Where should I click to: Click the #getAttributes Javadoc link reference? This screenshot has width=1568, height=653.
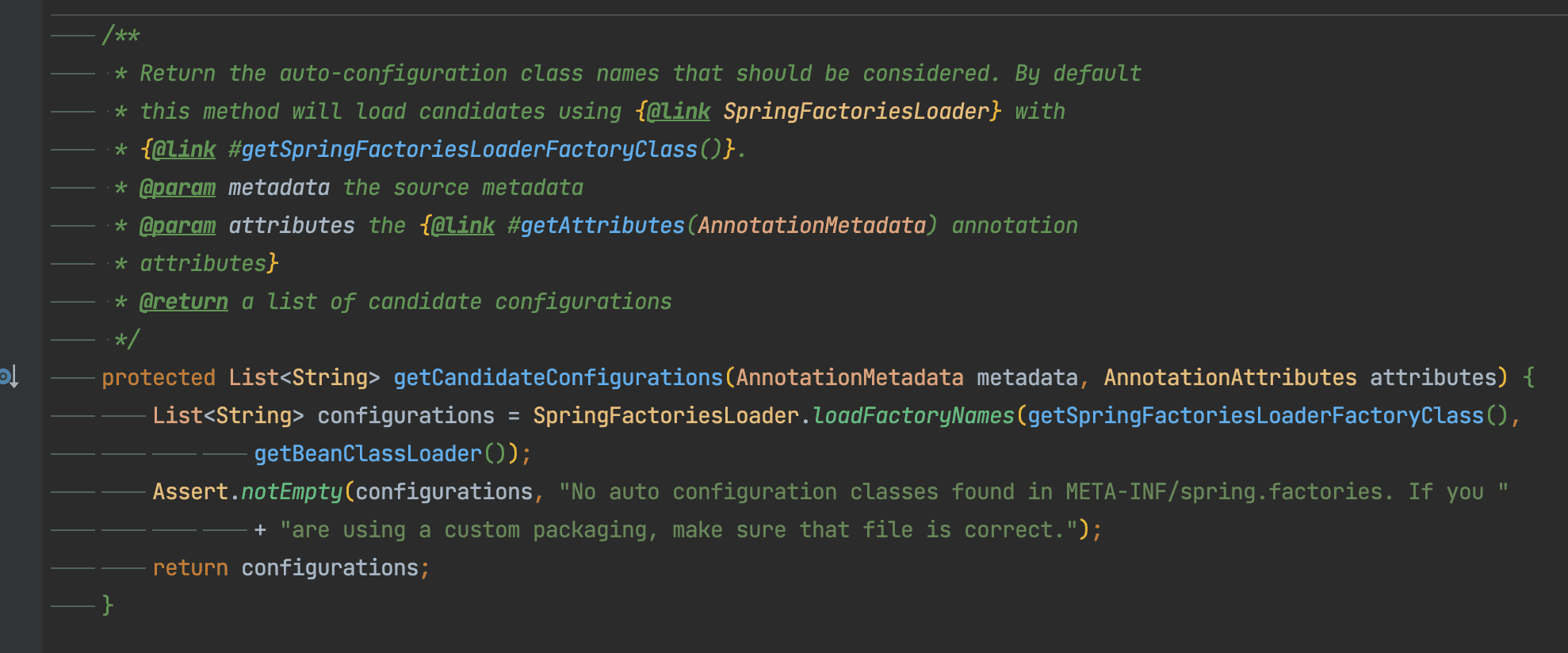pyautogui.click(x=595, y=226)
